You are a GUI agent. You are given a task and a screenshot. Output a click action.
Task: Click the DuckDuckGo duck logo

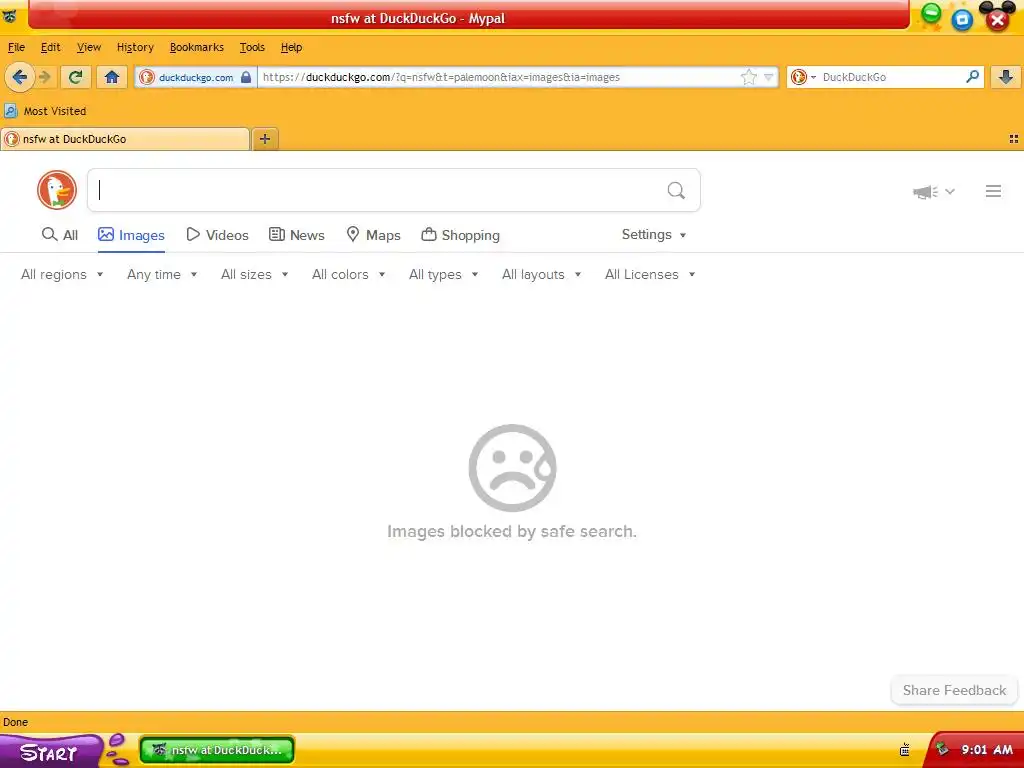pyautogui.click(x=57, y=190)
